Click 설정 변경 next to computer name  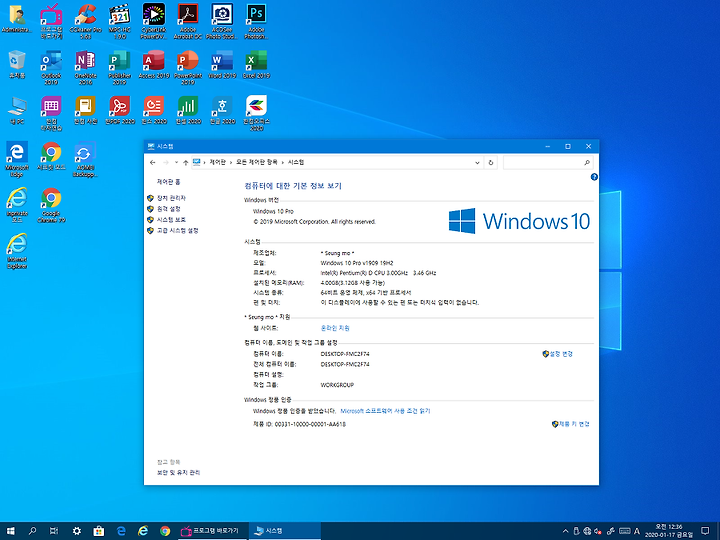tap(561, 354)
